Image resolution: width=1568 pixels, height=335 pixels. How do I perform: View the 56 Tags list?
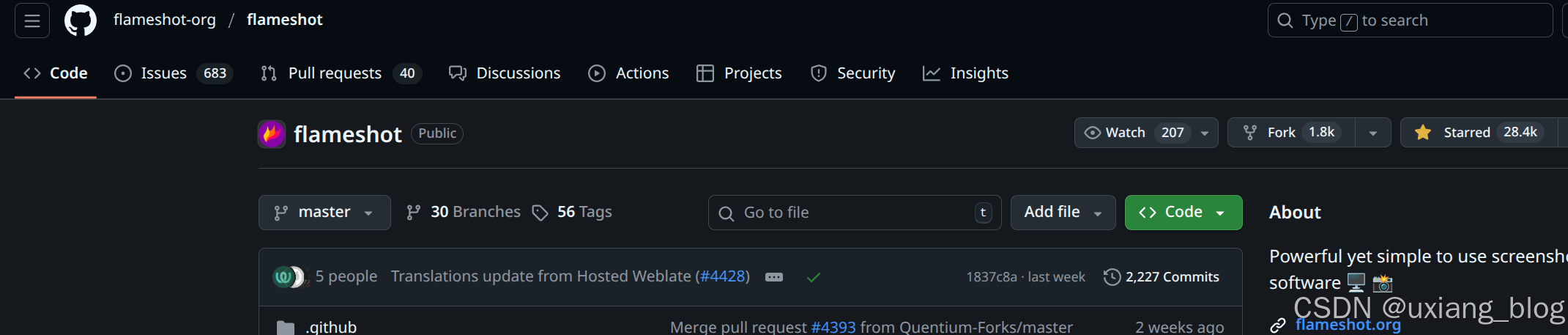point(572,212)
